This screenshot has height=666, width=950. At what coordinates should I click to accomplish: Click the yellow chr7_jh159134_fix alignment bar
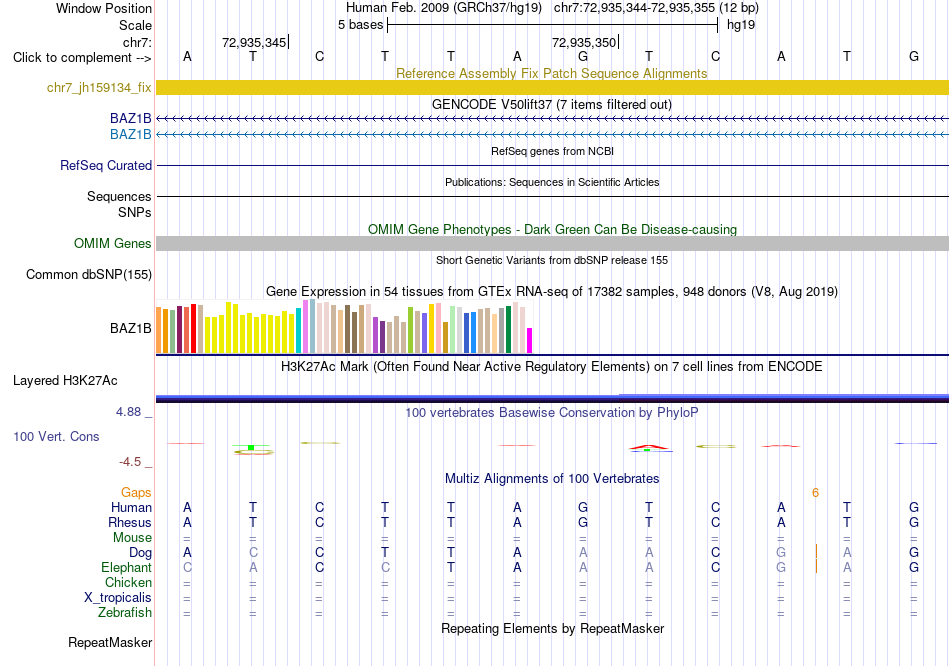552,87
